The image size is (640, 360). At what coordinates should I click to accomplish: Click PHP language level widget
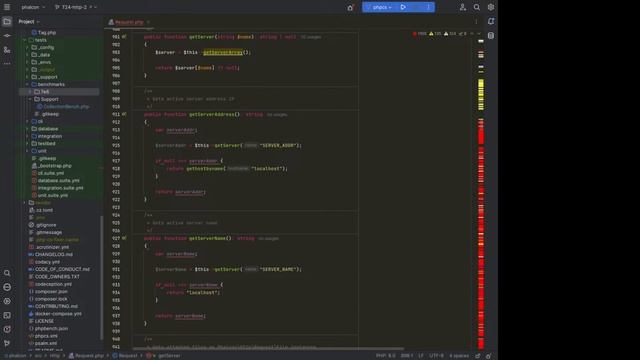[x=386, y=356]
